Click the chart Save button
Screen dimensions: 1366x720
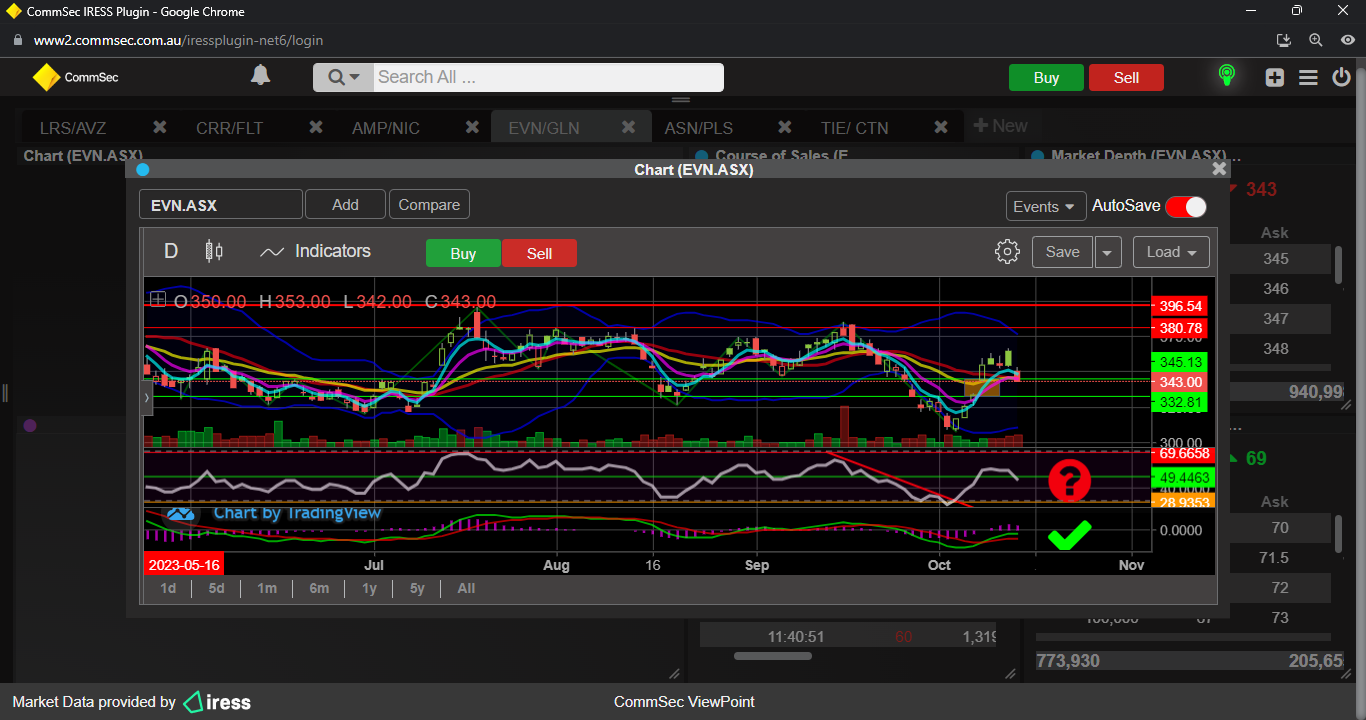(x=1062, y=252)
